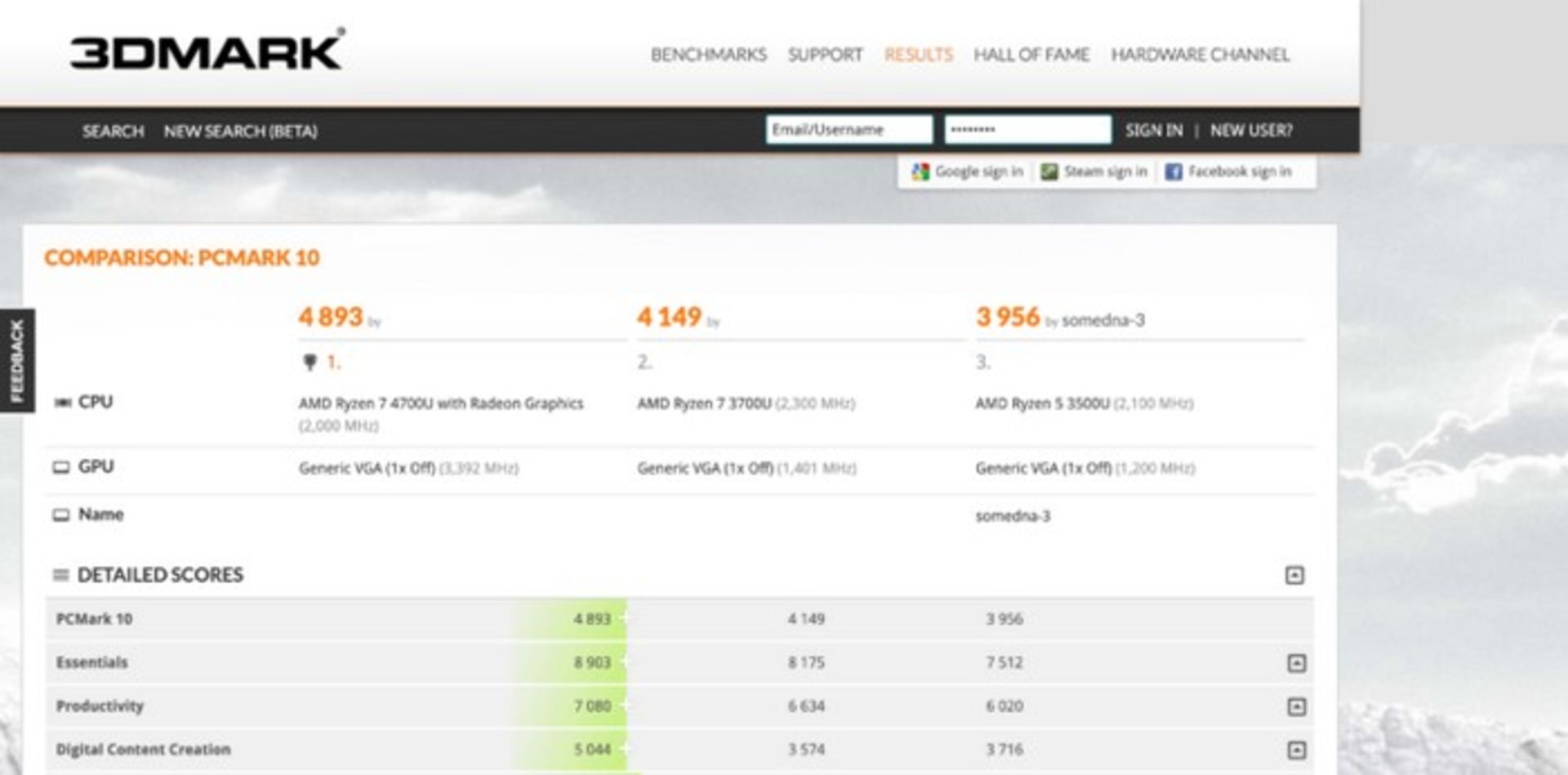Collapse the Detailed Scores section
The width and height of the screenshot is (1568, 775).
click(x=1294, y=575)
